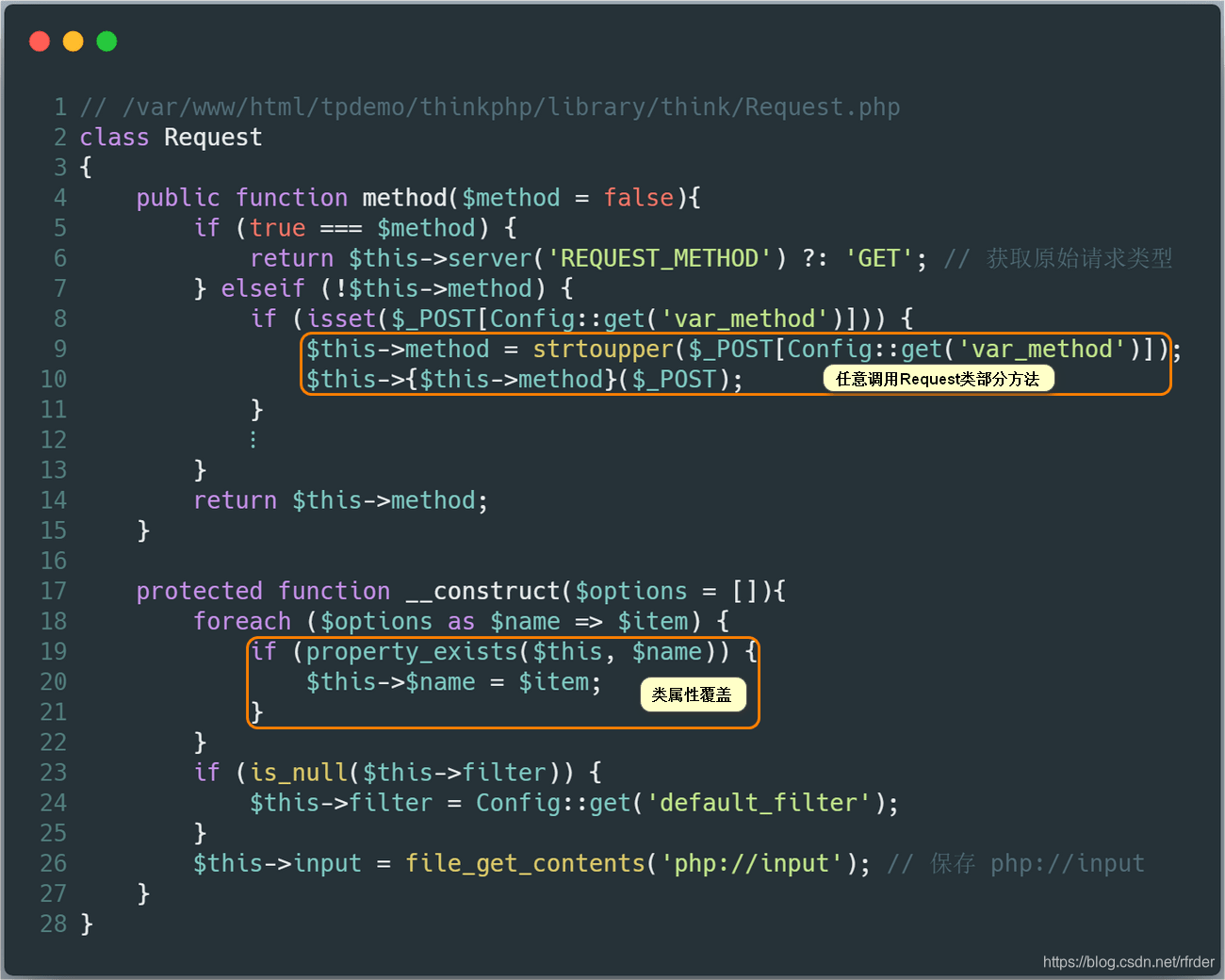Click the '类属性覆盖' annotation label
Viewport: 1225px width, 980px height.
click(693, 694)
